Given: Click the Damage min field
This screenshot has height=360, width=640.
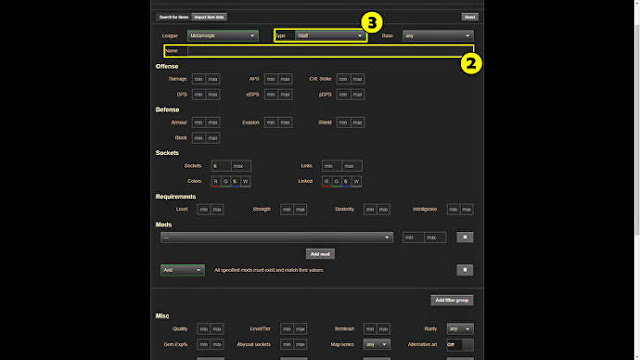Looking at the screenshot, I should click(x=199, y=79).
